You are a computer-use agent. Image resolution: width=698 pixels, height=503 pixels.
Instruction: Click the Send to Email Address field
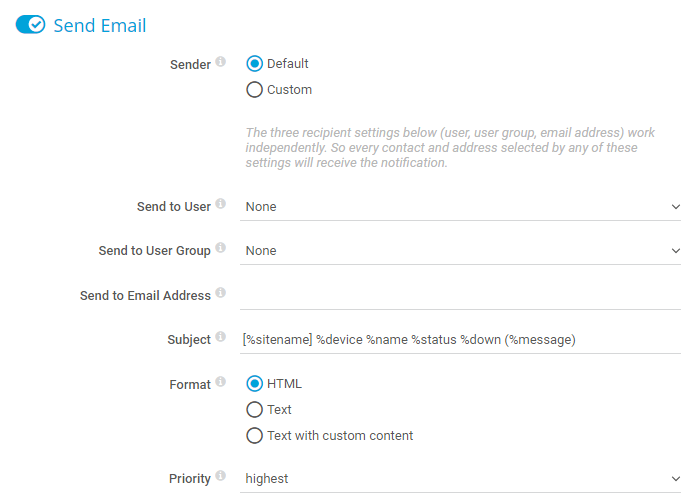(461, 296)
